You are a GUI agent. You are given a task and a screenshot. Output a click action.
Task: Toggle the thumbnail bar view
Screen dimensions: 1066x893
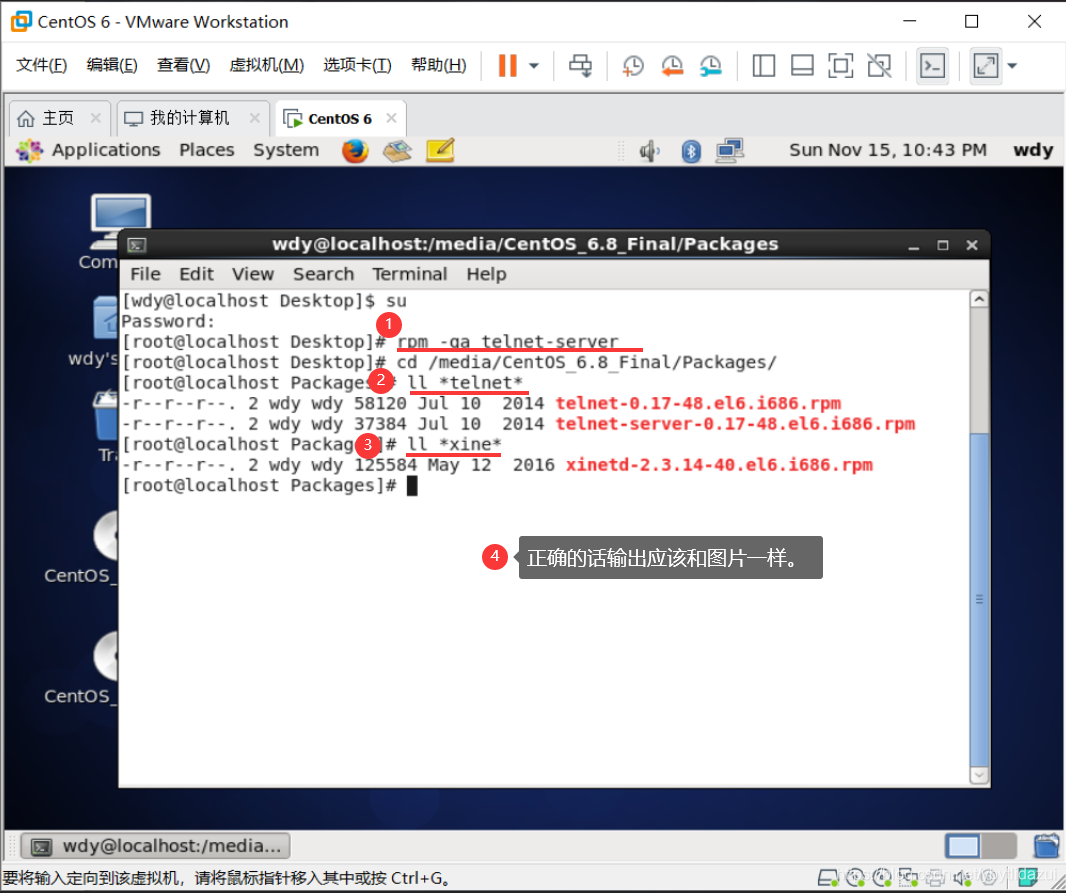pos(802,65)
